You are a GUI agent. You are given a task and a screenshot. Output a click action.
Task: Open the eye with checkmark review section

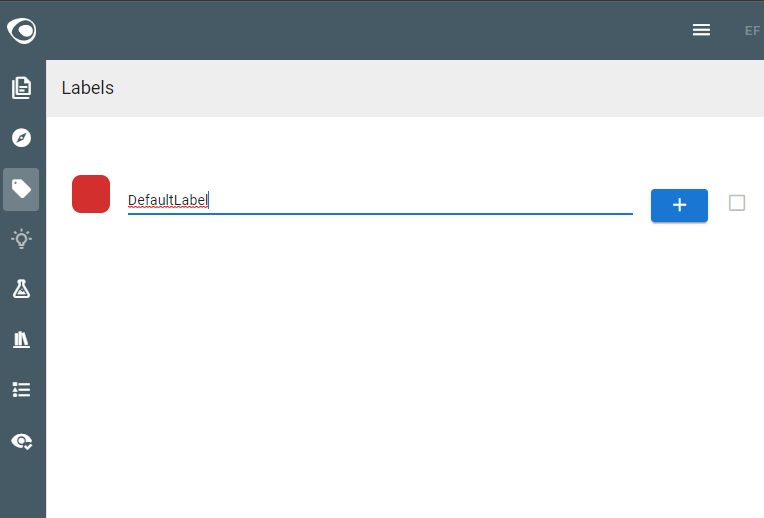coord(21,441)
